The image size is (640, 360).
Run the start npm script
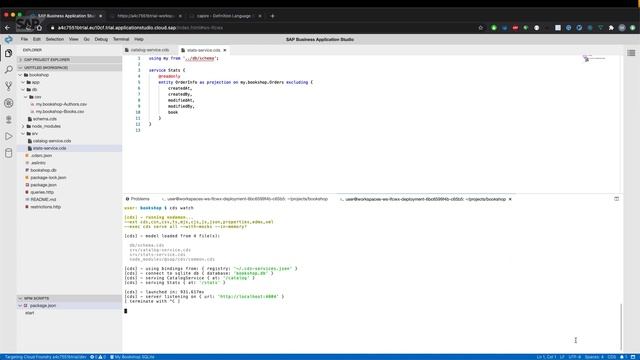point(29,313)
